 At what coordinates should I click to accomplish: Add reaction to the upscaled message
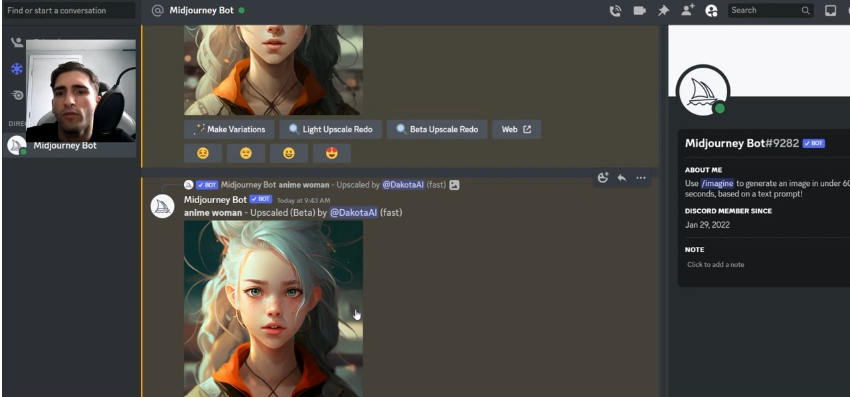[603, 178]
